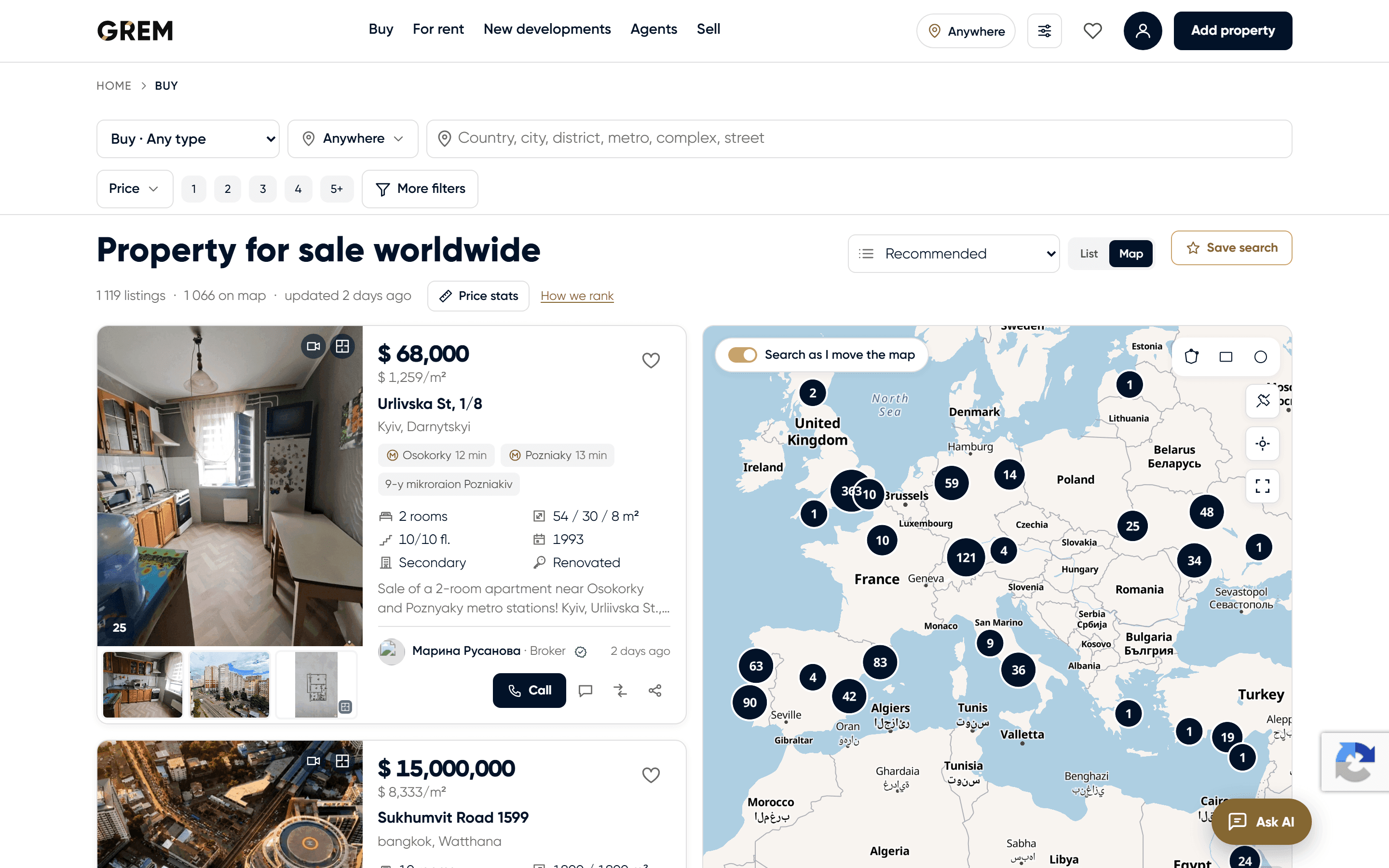Click the map locate-me crosshair icon
This screenshot has height=868, width=1389.
[x=1262, y=443]
